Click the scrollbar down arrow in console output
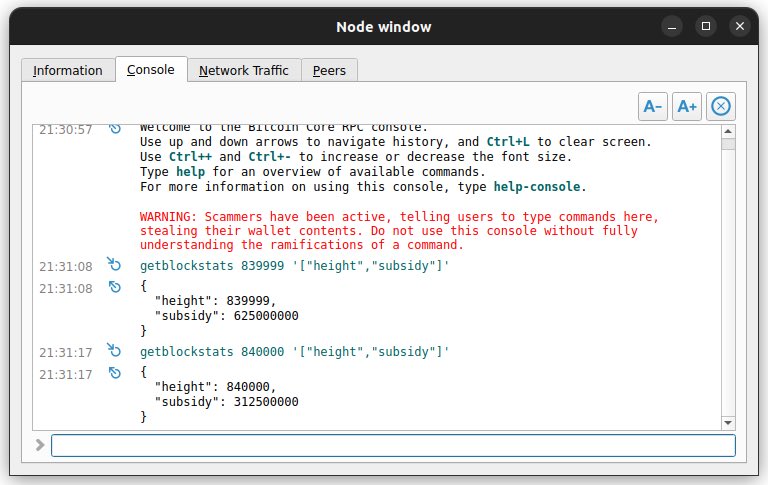This screenshot has width=768, height=485. pos(728,422)
